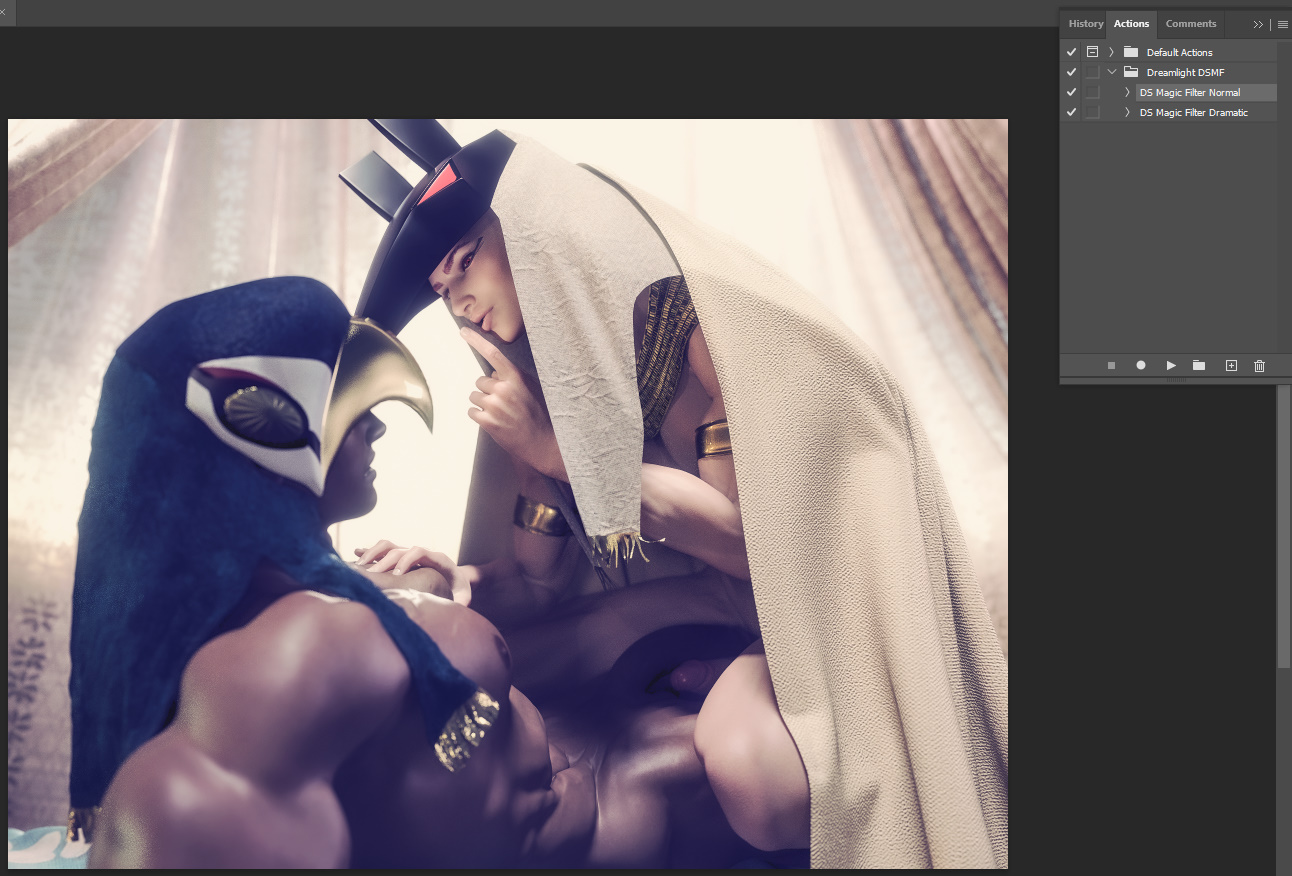Click the Default Actions folder icon
This screenshot has height=876, width=1292.
pos(1131,52)
